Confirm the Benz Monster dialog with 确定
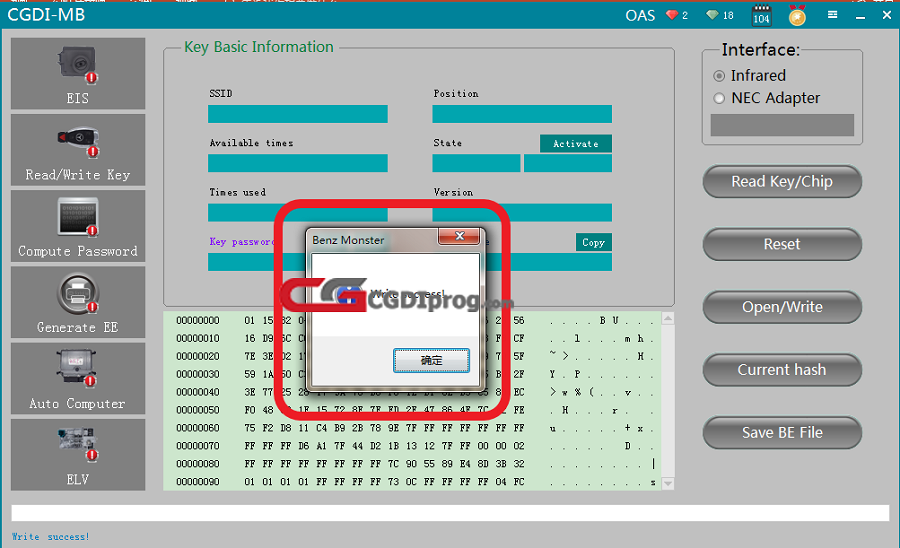This screenshot has height=548, width=900. click(432, 360)
